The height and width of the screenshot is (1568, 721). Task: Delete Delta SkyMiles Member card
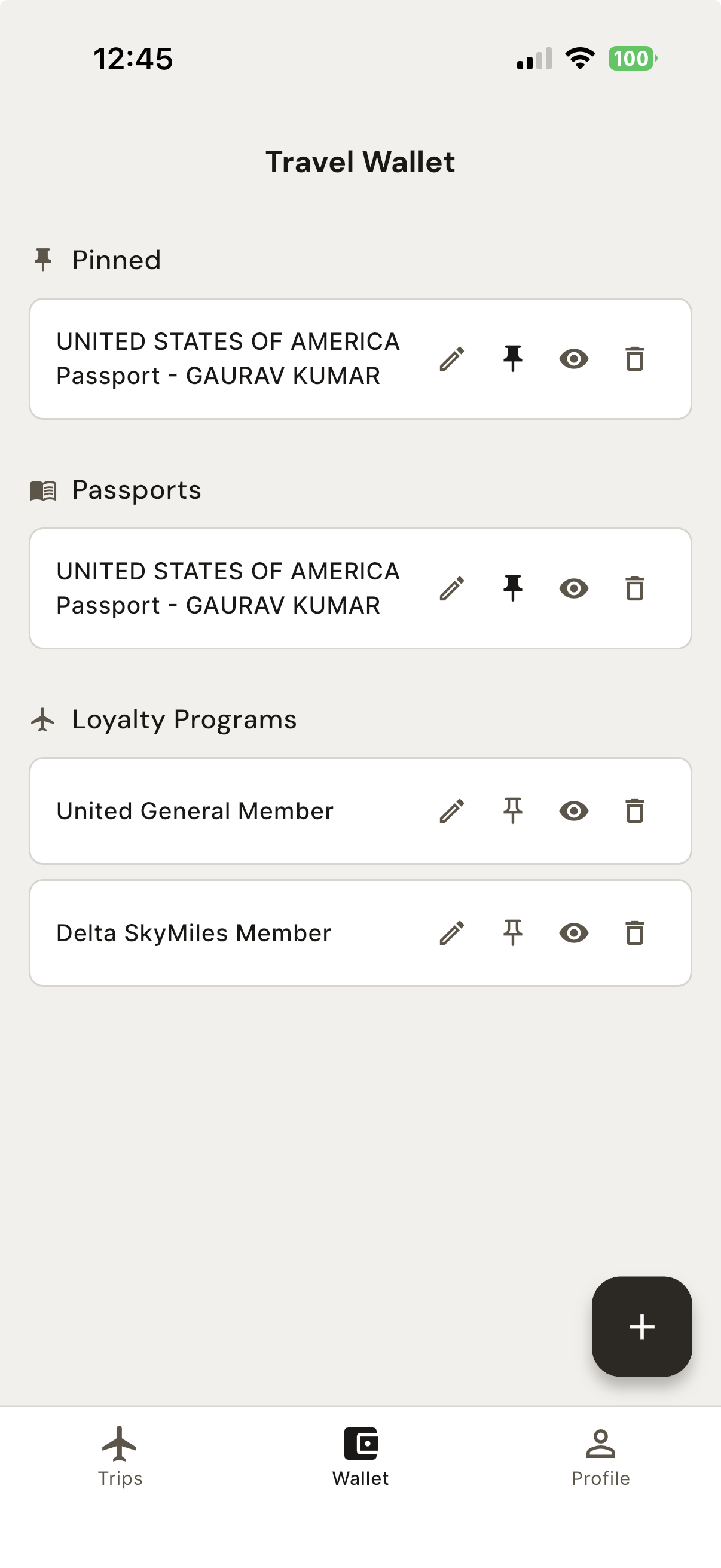[634, 932]
